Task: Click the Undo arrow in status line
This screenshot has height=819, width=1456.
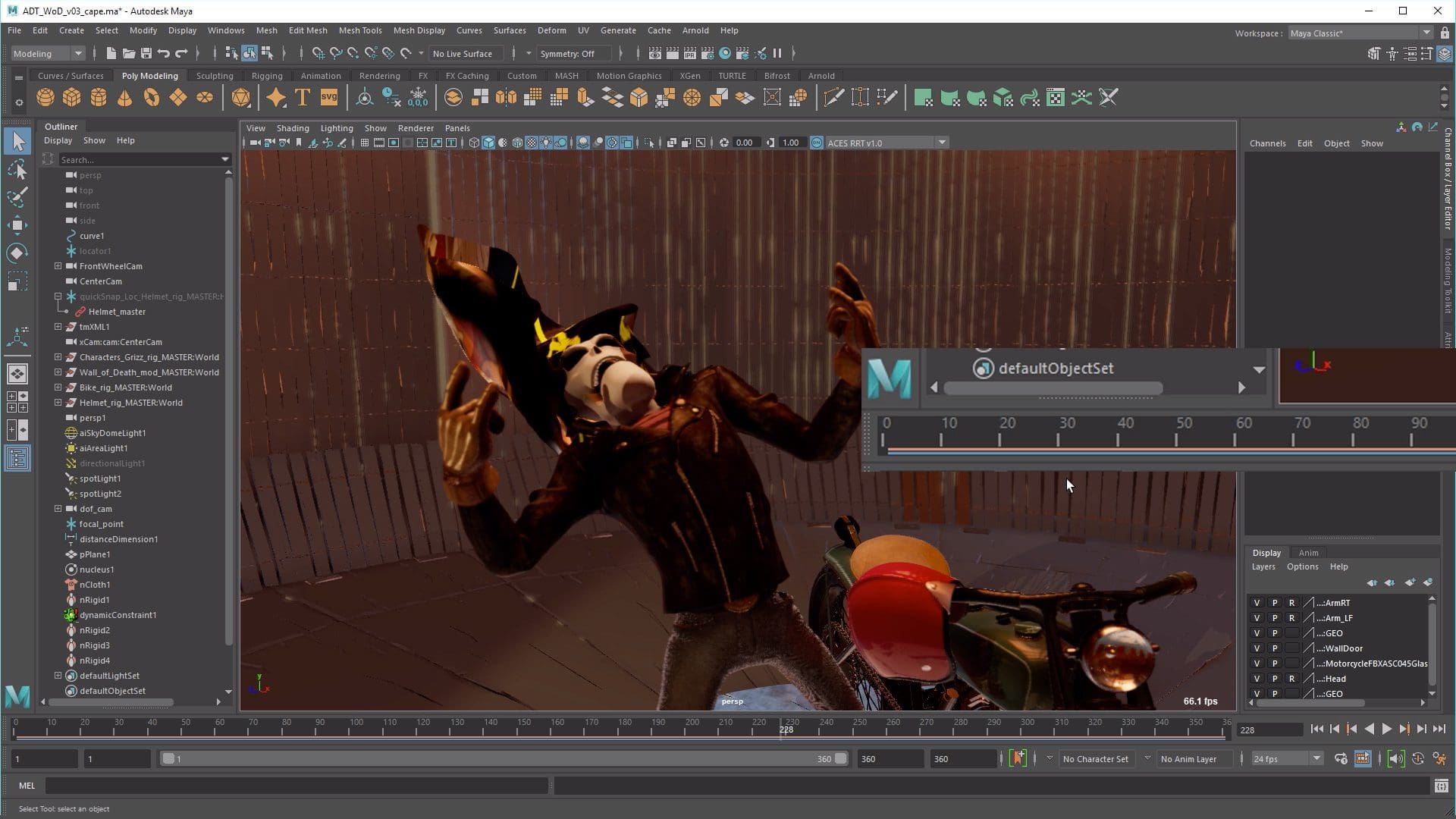Action: point(164,53)
